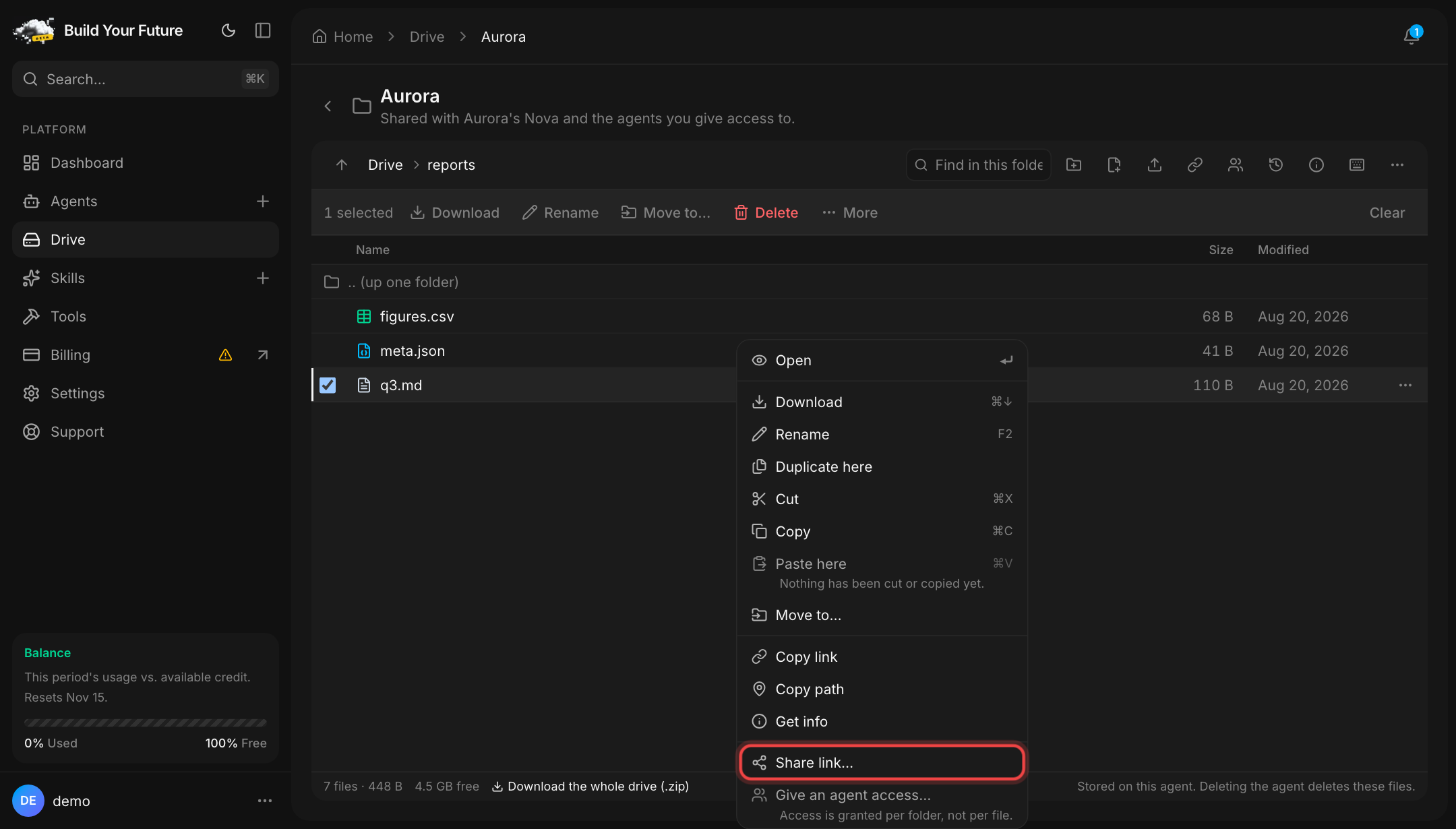1456x829 pixels.
Task: Click the back chevron beside Aurora
Action: 328,106
